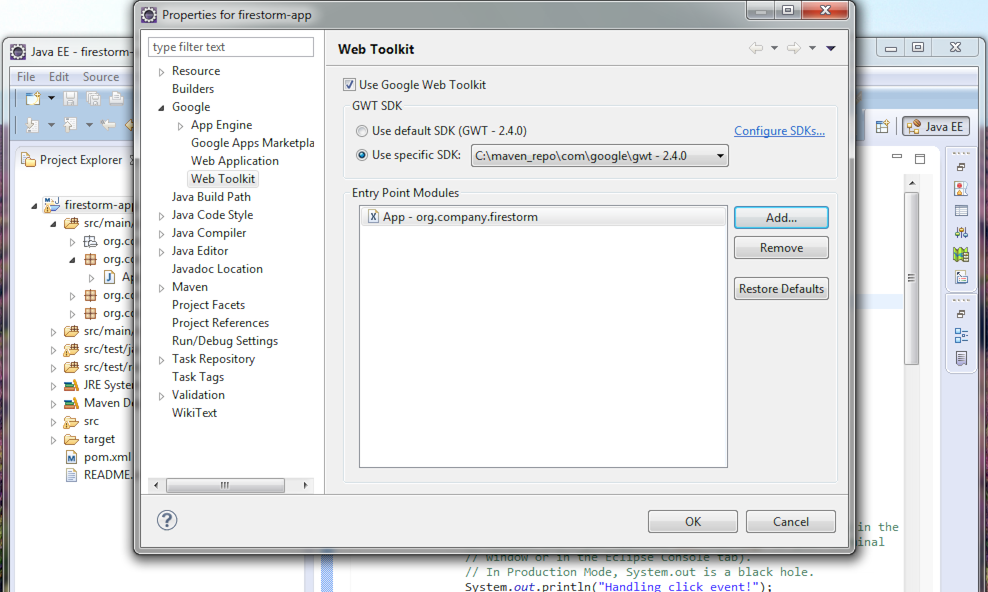Minimize the editor area in Eclipse
This screenshot has width=988, height=592.
point(897,156)
